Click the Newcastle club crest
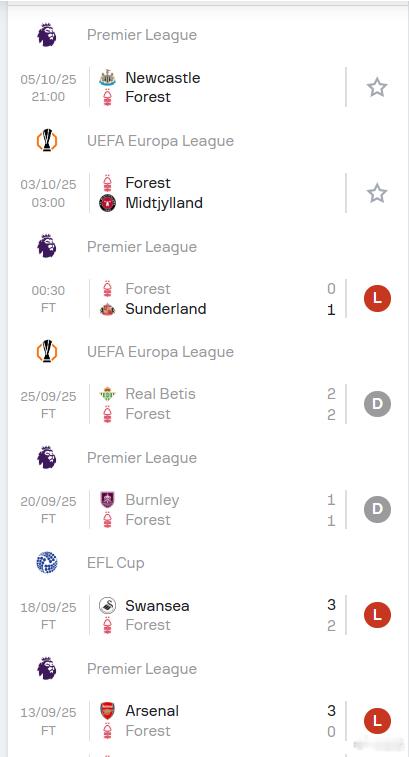 point(107,78)
